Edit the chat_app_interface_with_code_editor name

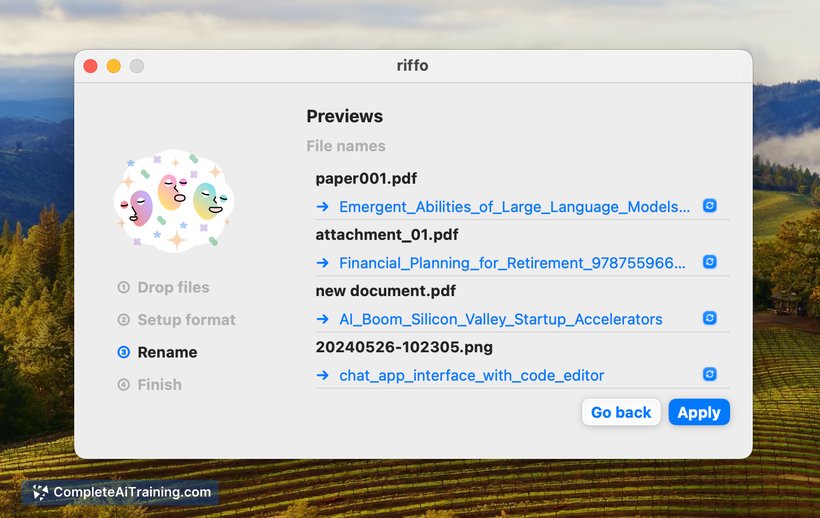472,375
